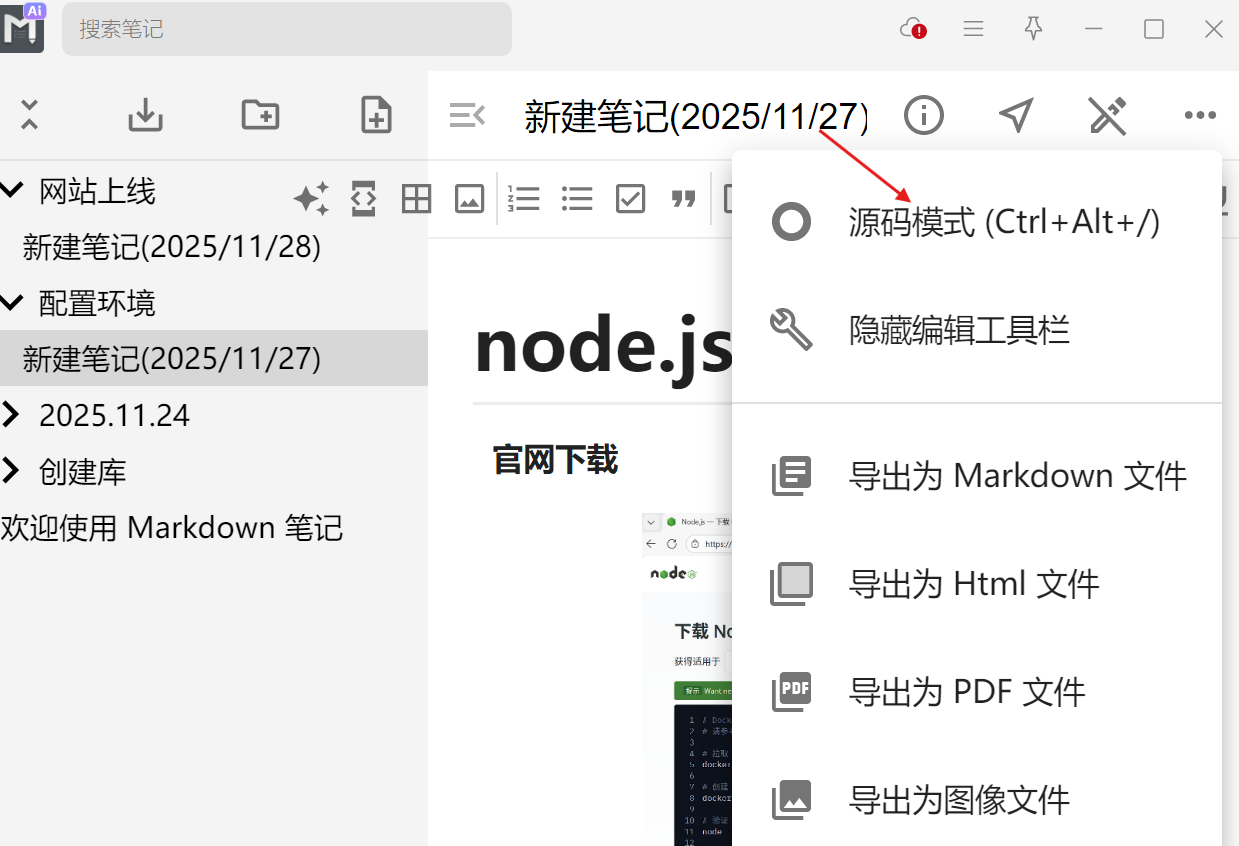
Task: Create a new note with new-file icon
Action: (x=376, y=114)
